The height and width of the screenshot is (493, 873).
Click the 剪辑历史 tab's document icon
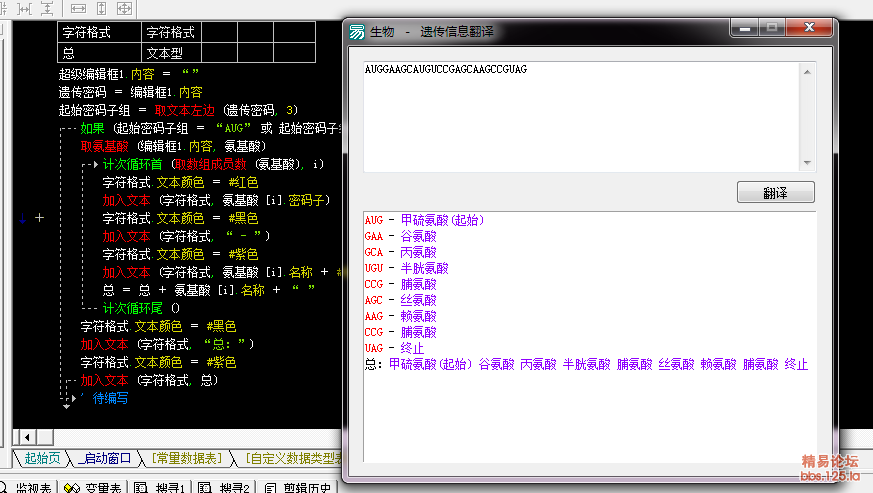[270, 488]
